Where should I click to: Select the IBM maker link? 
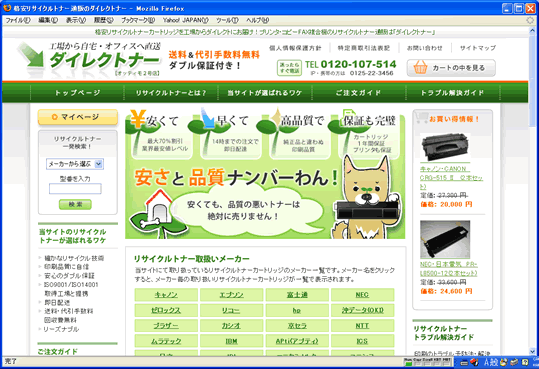click(x=231, y=341)
